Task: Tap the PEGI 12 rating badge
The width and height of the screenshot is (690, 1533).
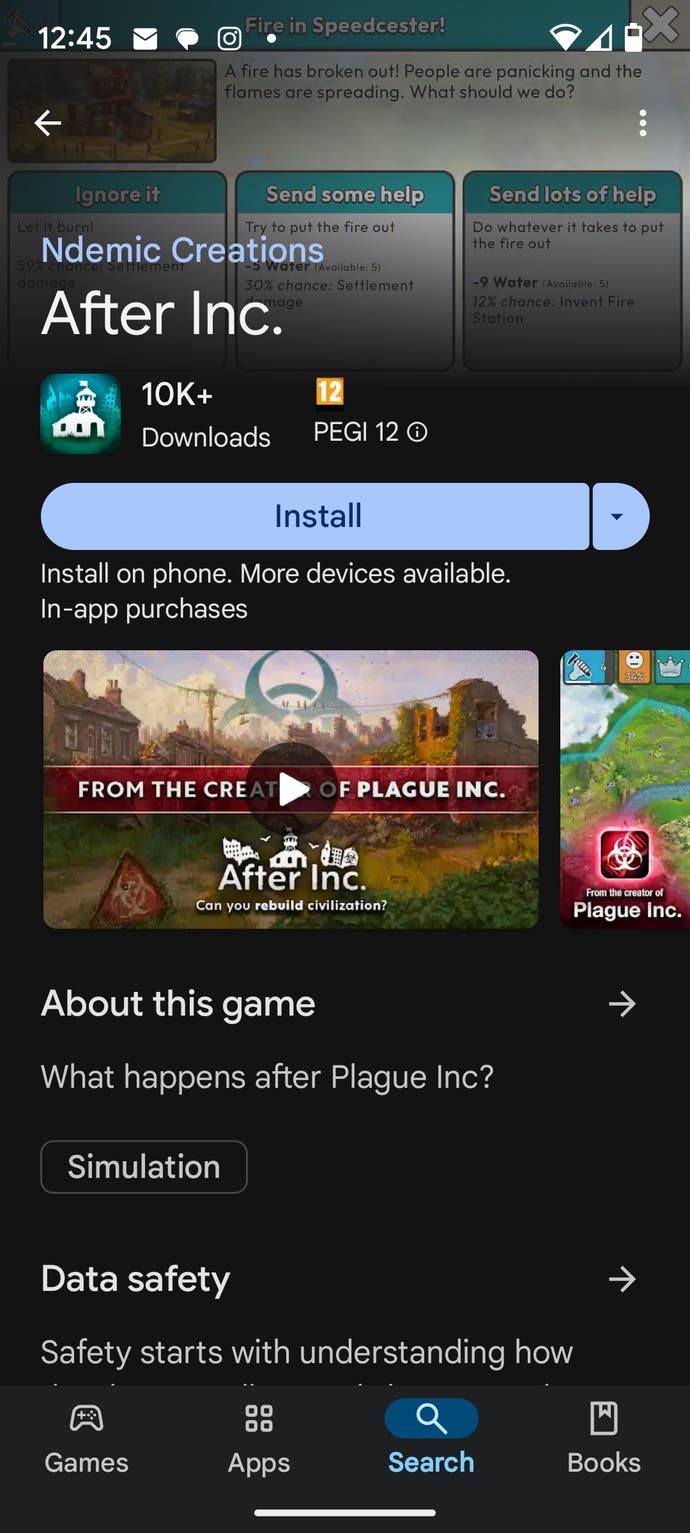Action: click(x=329, y=392)
